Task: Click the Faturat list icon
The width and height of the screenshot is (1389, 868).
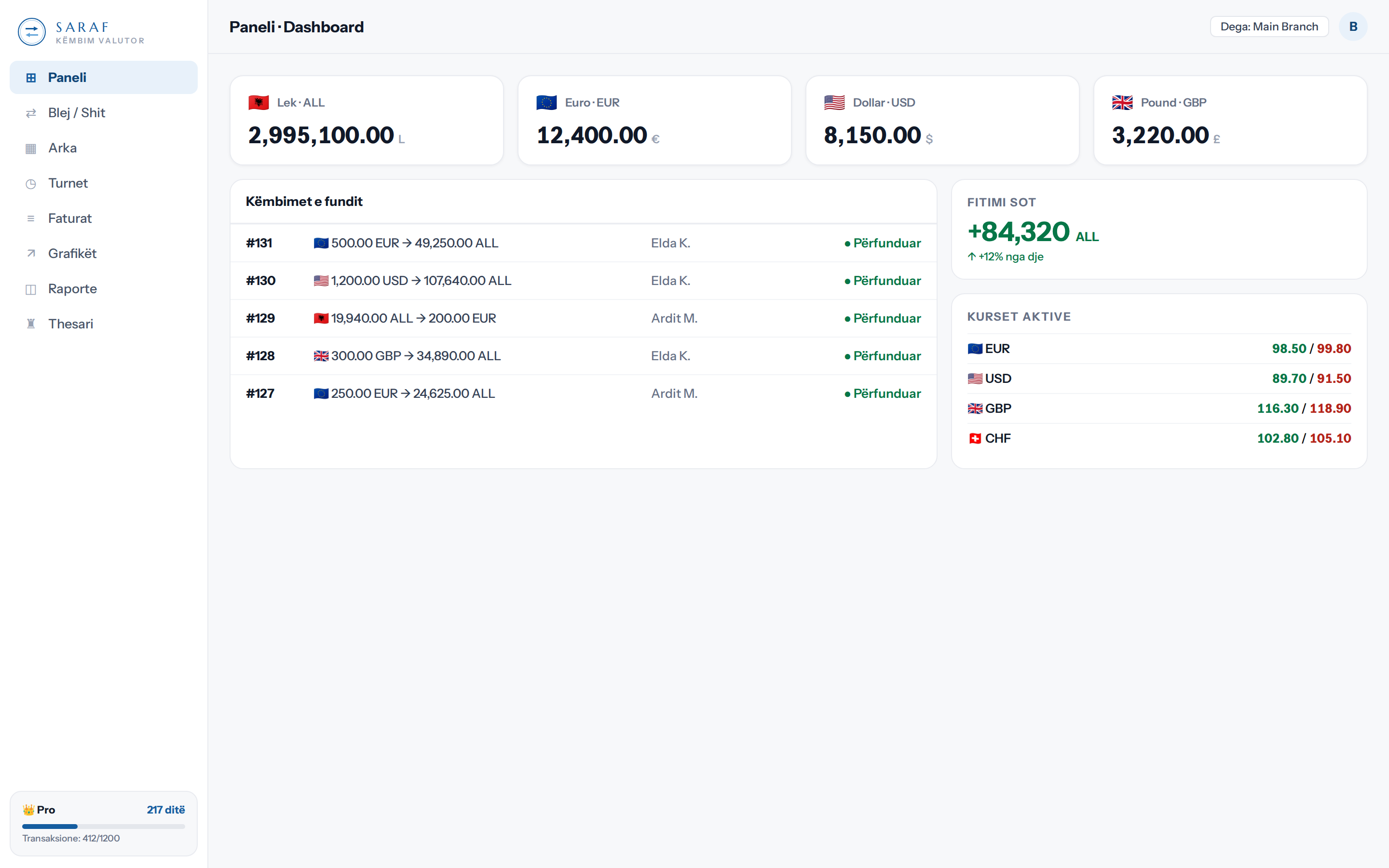Action: click(31, 219)
